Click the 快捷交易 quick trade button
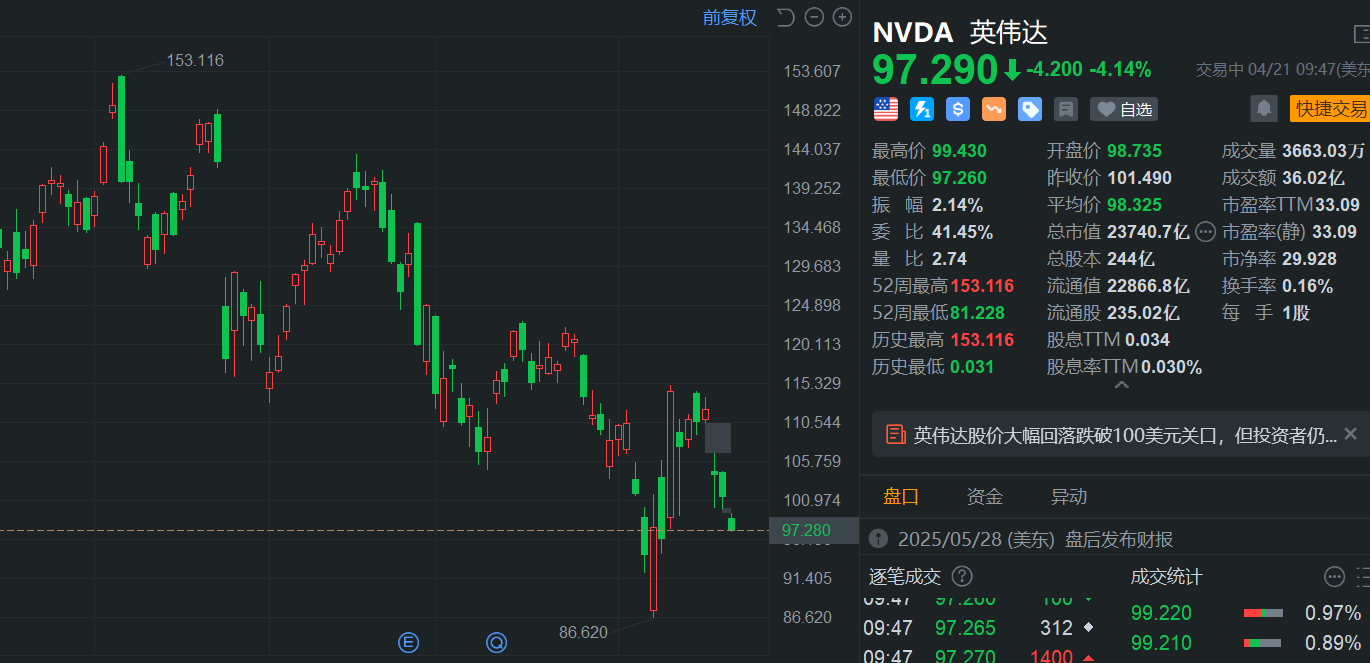The width and height of the screenshot is (1370, 663). [1330, 108]
